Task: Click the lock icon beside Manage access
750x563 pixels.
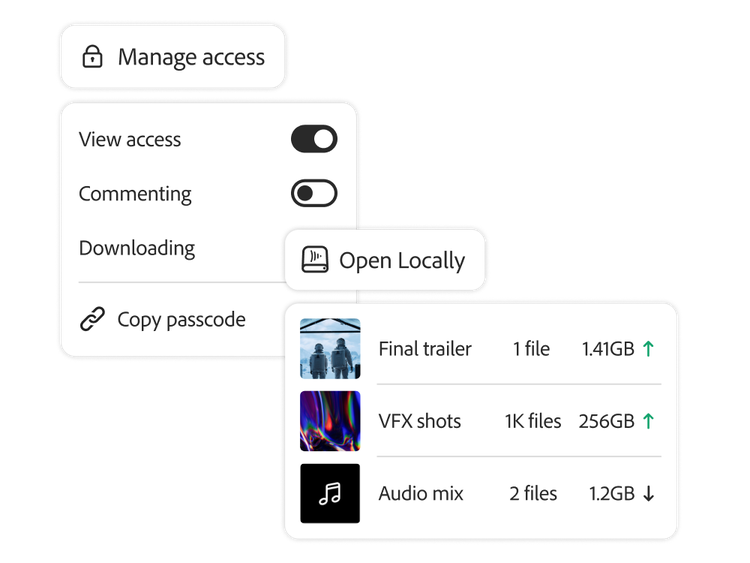Action: click(92, 57)
